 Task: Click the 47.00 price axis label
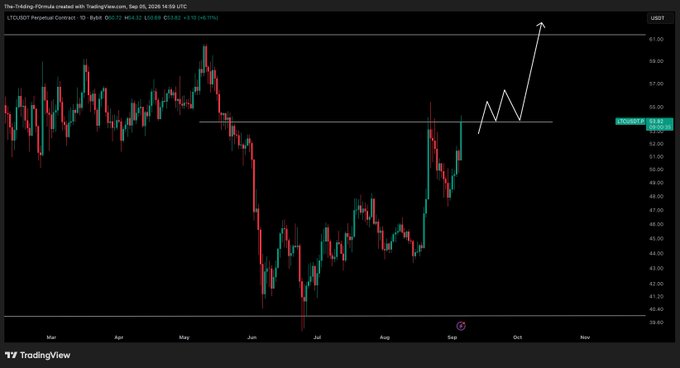pos(656,210)
